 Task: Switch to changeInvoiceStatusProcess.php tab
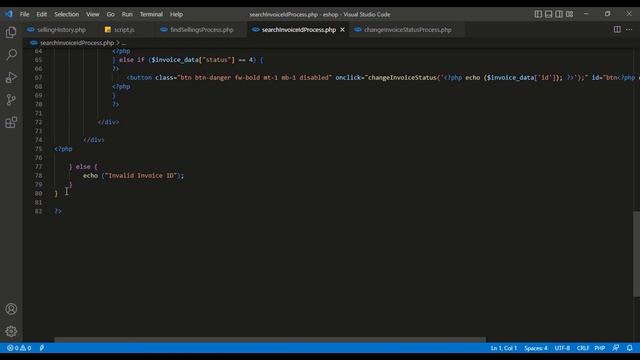[407, 30]
